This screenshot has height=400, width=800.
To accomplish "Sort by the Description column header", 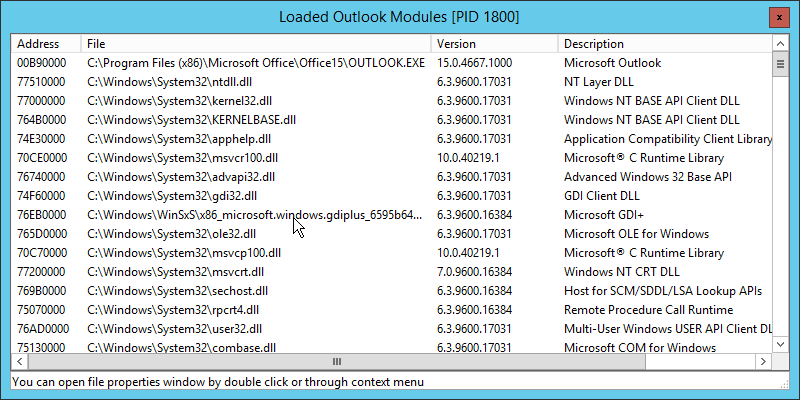I will click(x=665, y=44).
